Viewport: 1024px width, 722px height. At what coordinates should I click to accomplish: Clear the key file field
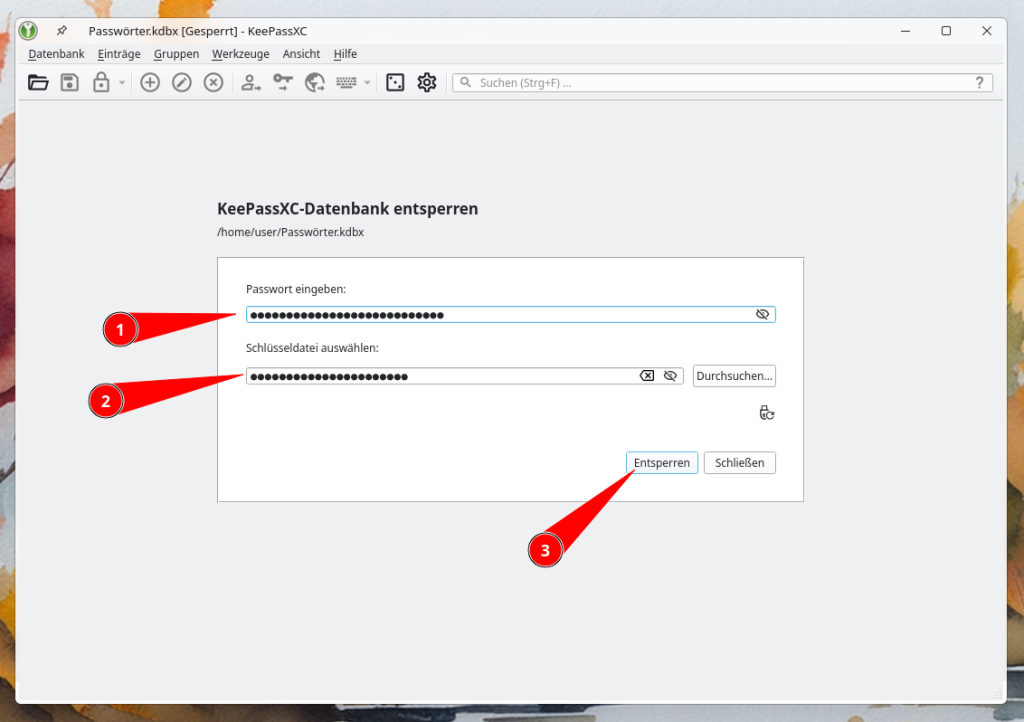coord(647,376)
